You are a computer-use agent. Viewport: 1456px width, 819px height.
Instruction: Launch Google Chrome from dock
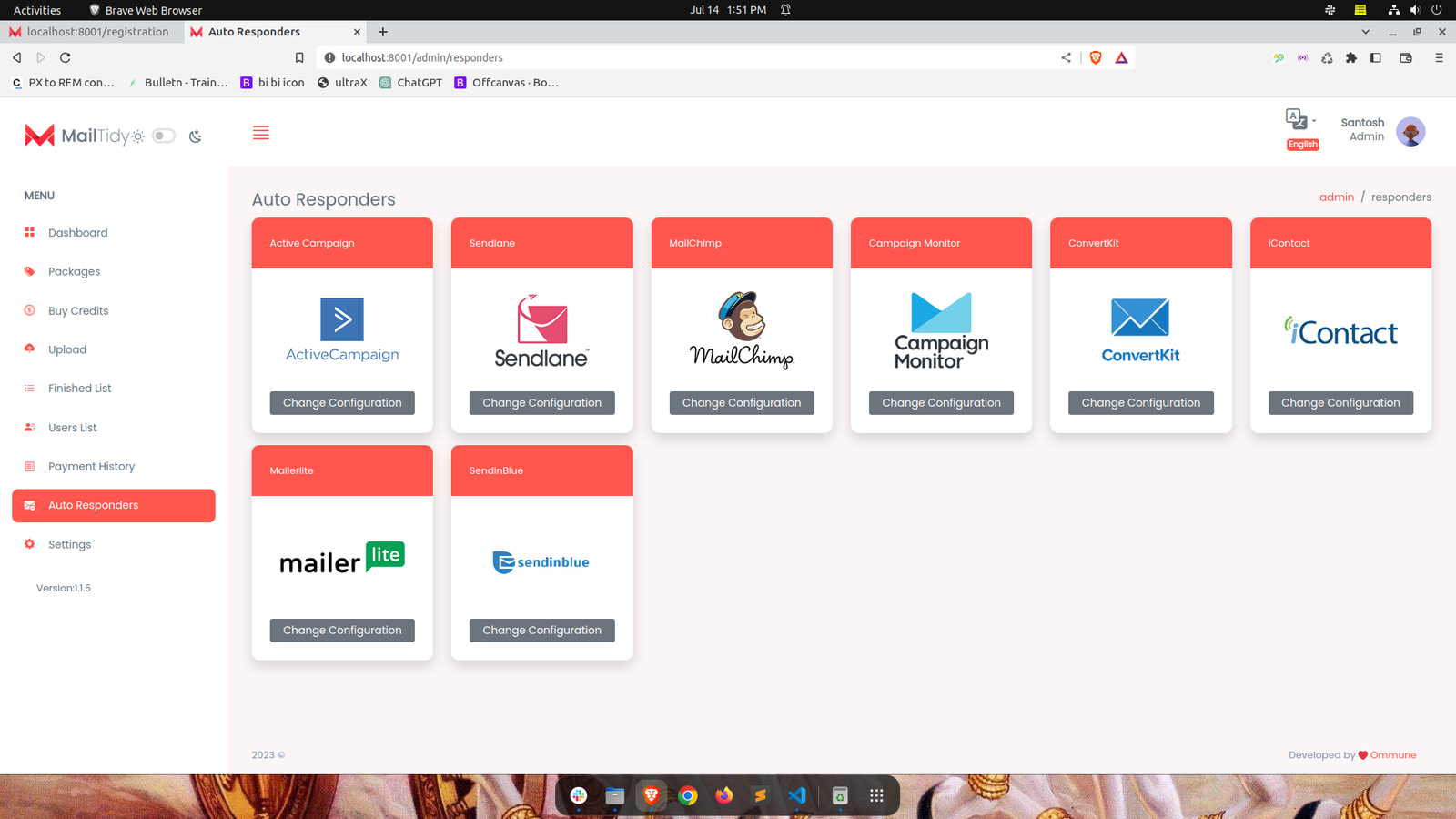click(x=688, y=796)
